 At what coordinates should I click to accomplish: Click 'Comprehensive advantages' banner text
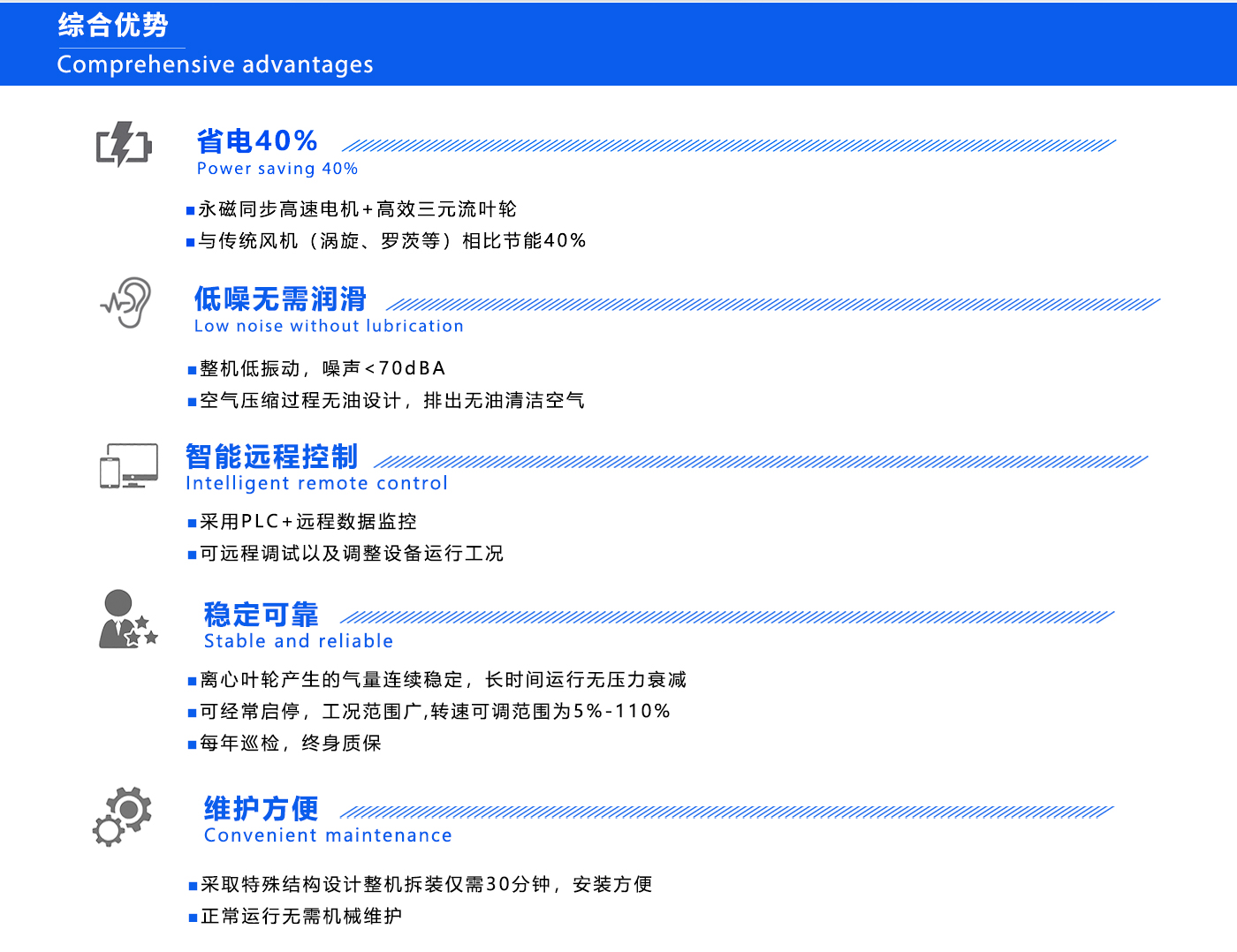coord(215,64)
